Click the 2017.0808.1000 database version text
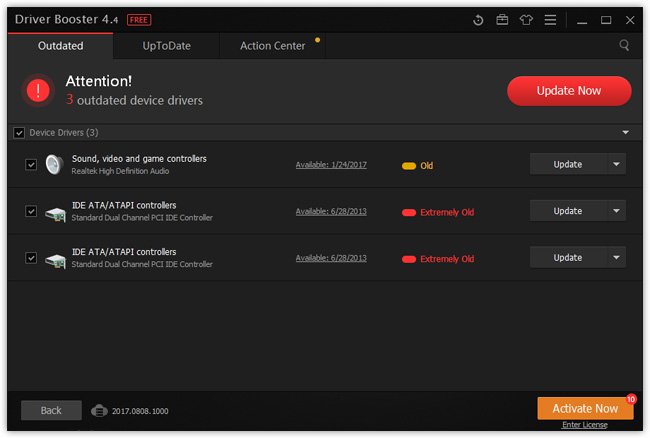 tap(140, 411)
